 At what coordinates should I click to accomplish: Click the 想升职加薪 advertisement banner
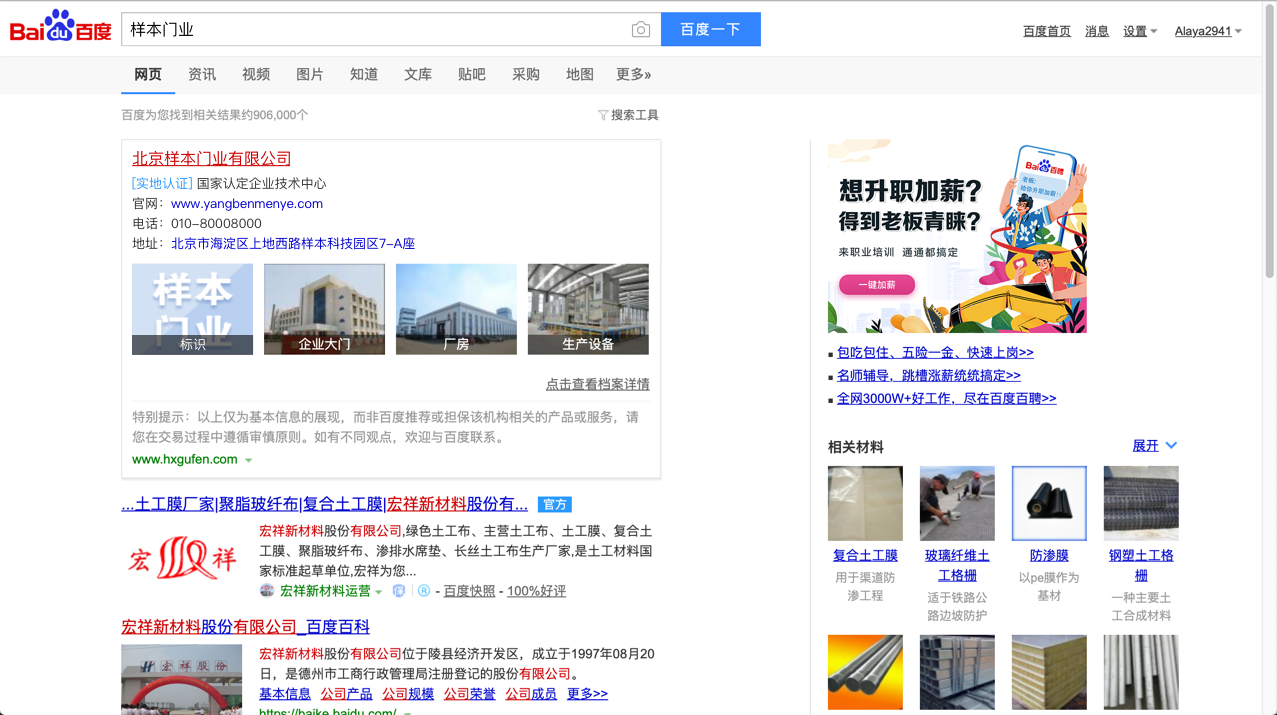[957, 237]
